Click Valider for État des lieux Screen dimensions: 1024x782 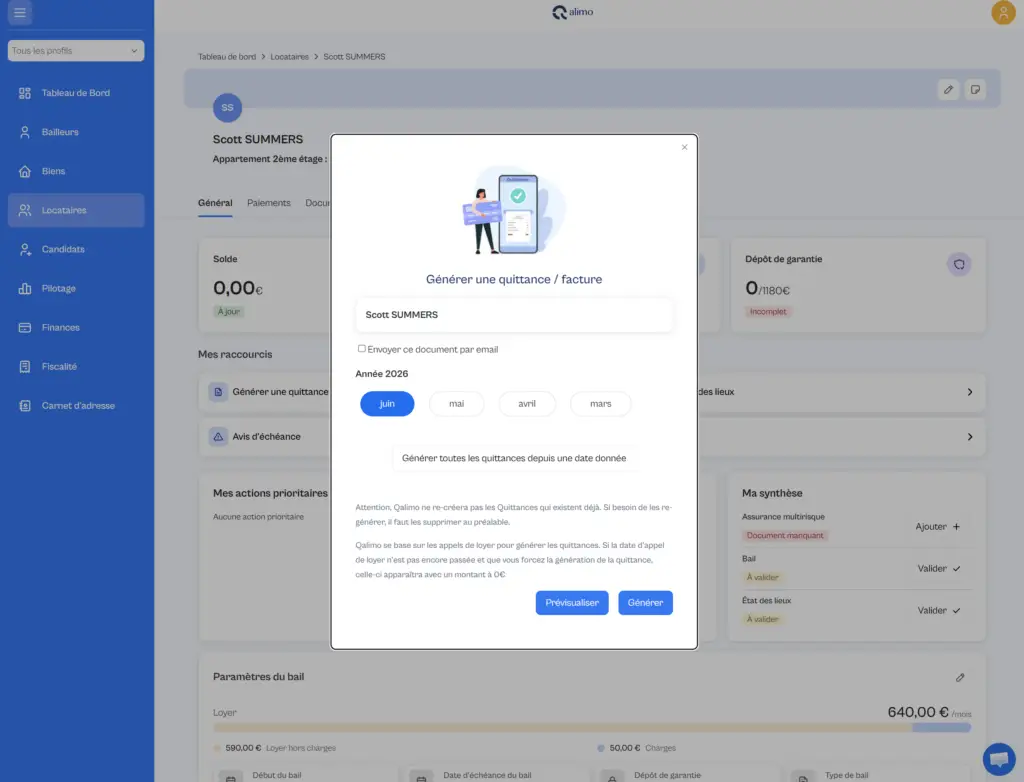coord(939,610)
